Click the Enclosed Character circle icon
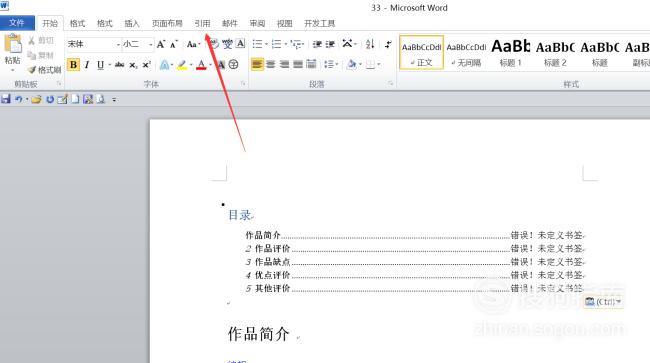Image resolution: width=650 pixels, height=363 pixels. click(x=233, y=65)
